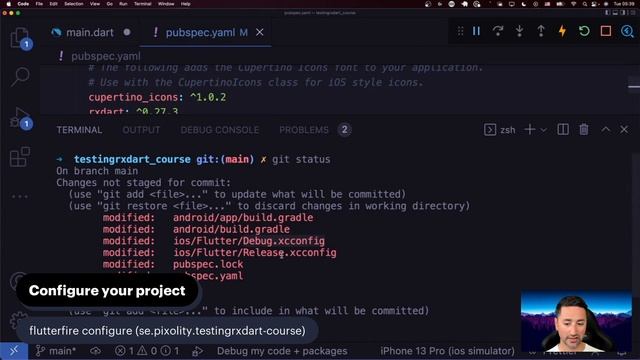Restart the debug session
The image size is (640, 360).
point(584,31)
